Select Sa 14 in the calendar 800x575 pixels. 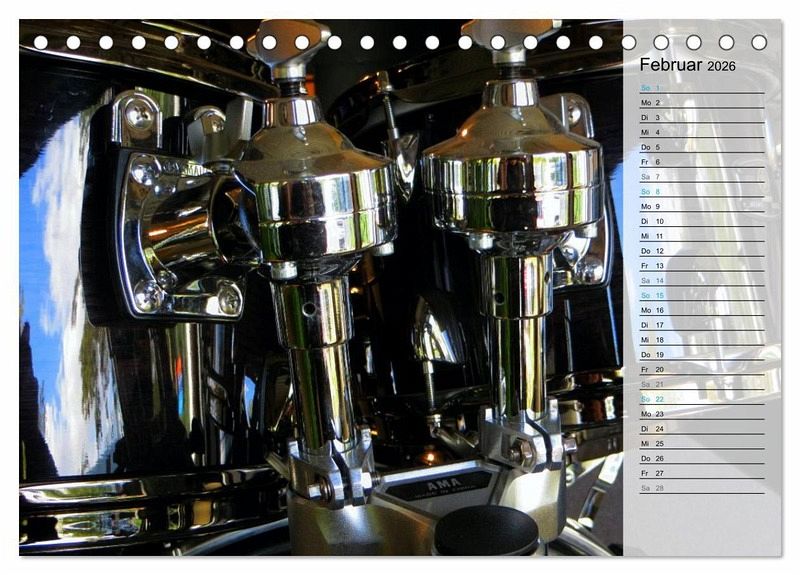click(x=651, y=281)
